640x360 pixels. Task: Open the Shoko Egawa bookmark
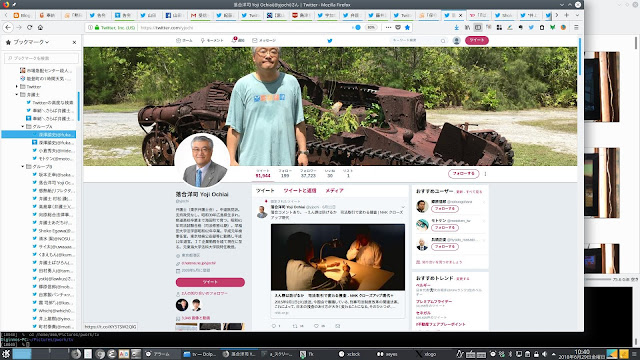click(x=53, y=231)
